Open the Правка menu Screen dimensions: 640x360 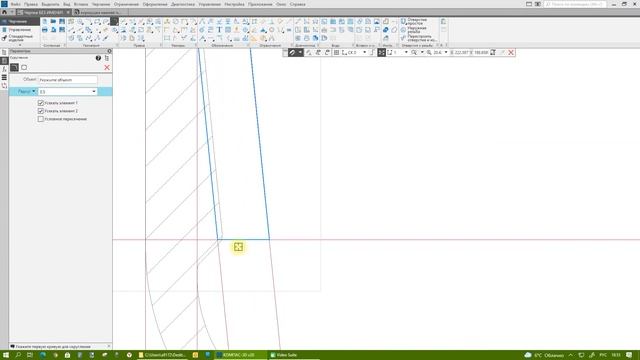[31, 4]
